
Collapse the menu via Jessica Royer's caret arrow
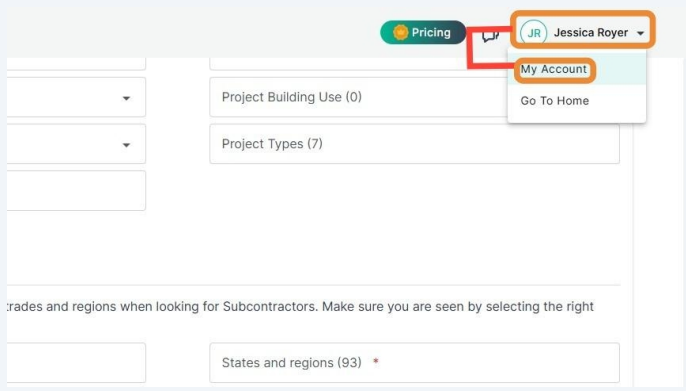(640, 33)
